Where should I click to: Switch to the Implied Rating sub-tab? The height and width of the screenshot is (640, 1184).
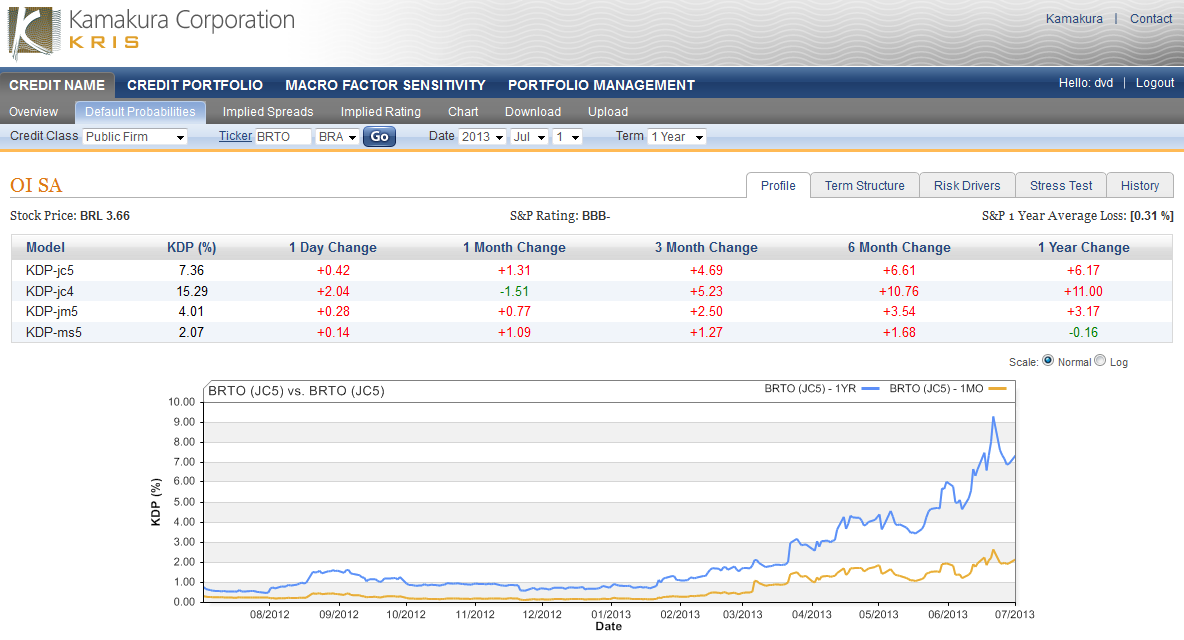coord(381,112)
